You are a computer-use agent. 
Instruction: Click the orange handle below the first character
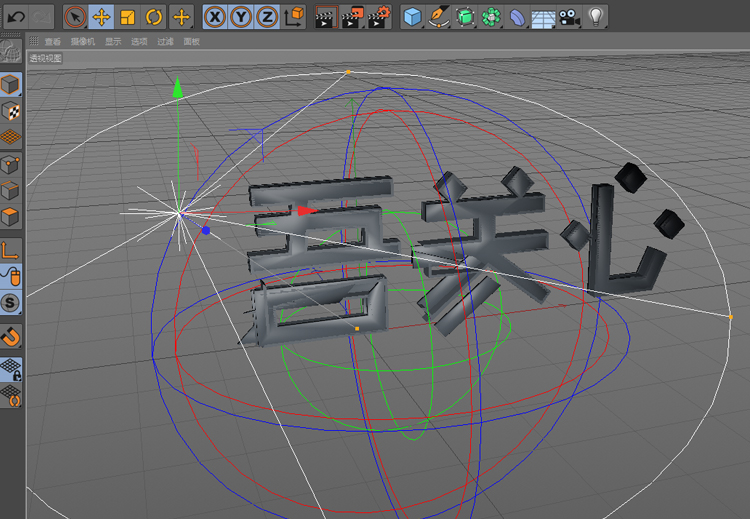click(x=357, y=329)
